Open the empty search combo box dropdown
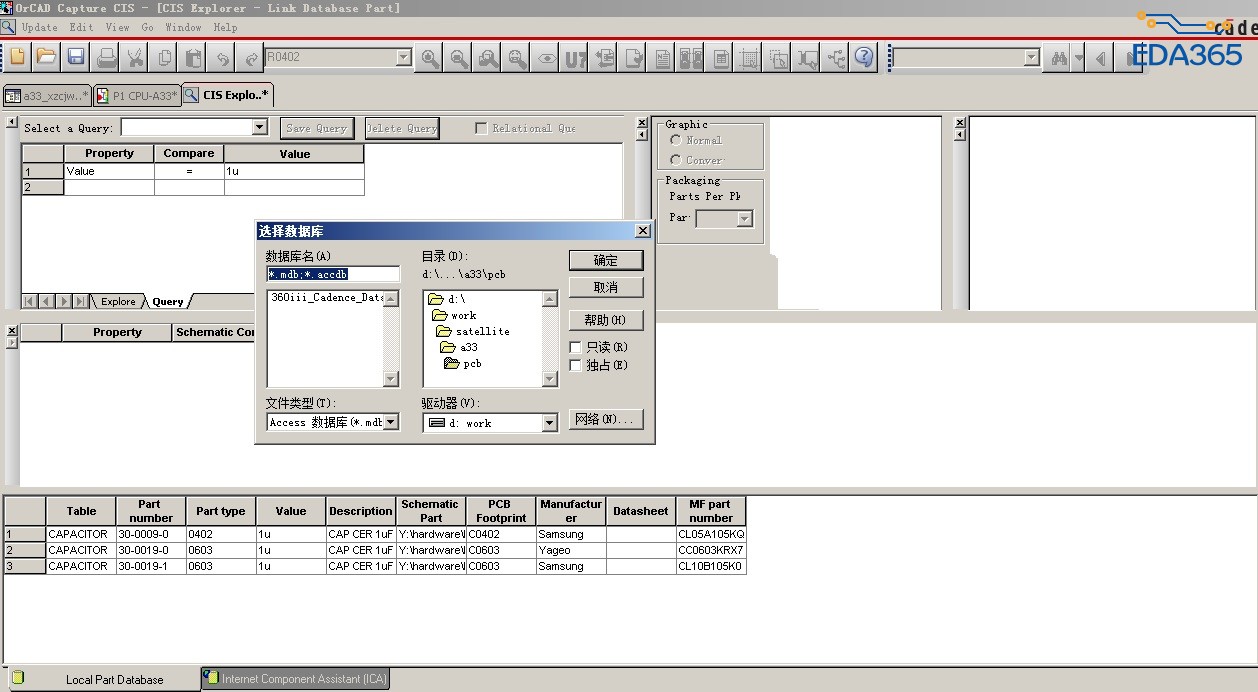This screenshot has height=692, width=1258. click(x=1032, y=58)
